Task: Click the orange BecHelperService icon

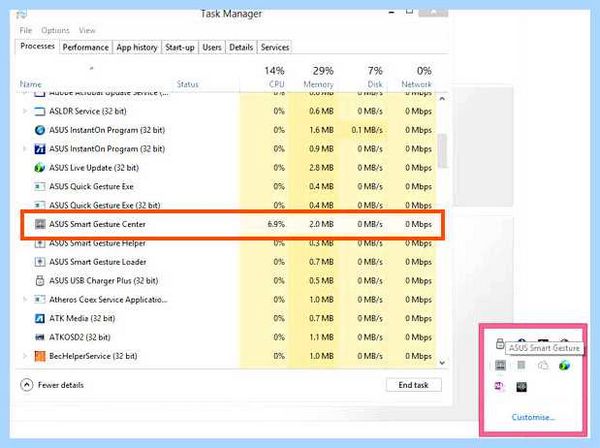Action: point(40,356)
